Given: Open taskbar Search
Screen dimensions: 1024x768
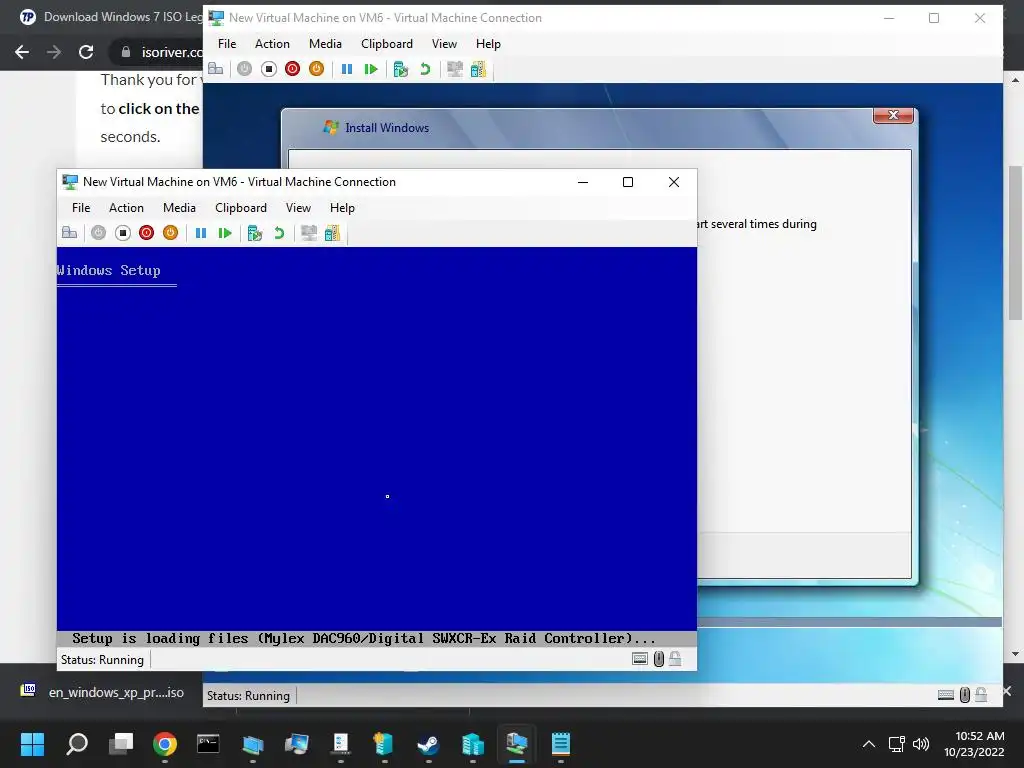Looking at the screenshot, I should tap(76, 743).
